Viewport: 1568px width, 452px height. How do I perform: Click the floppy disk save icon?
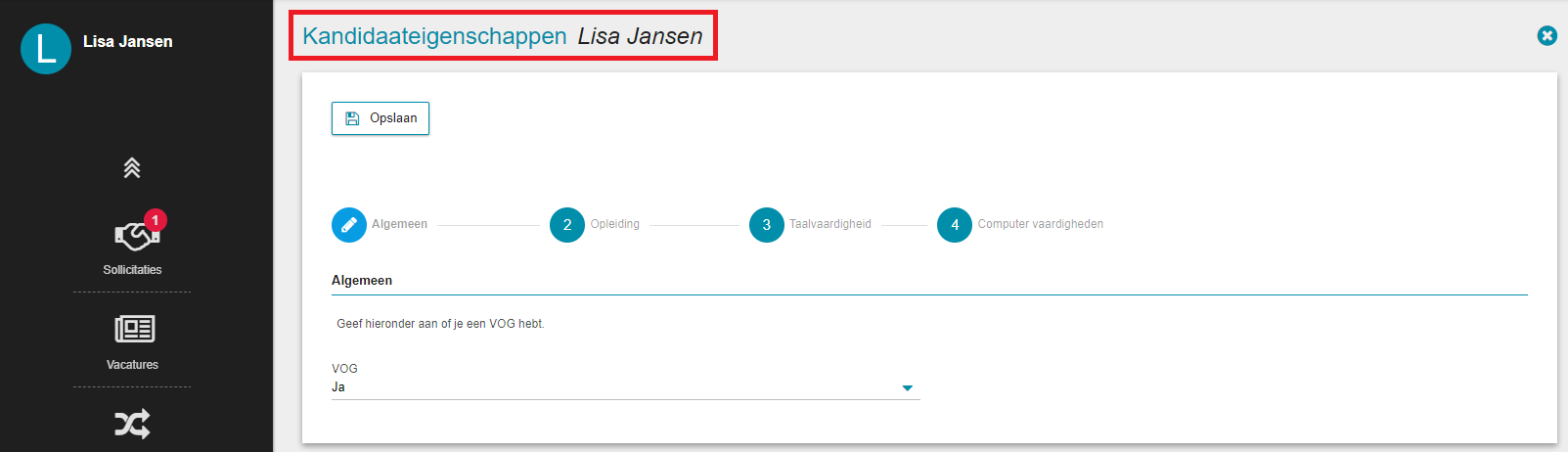click(352, 118)
